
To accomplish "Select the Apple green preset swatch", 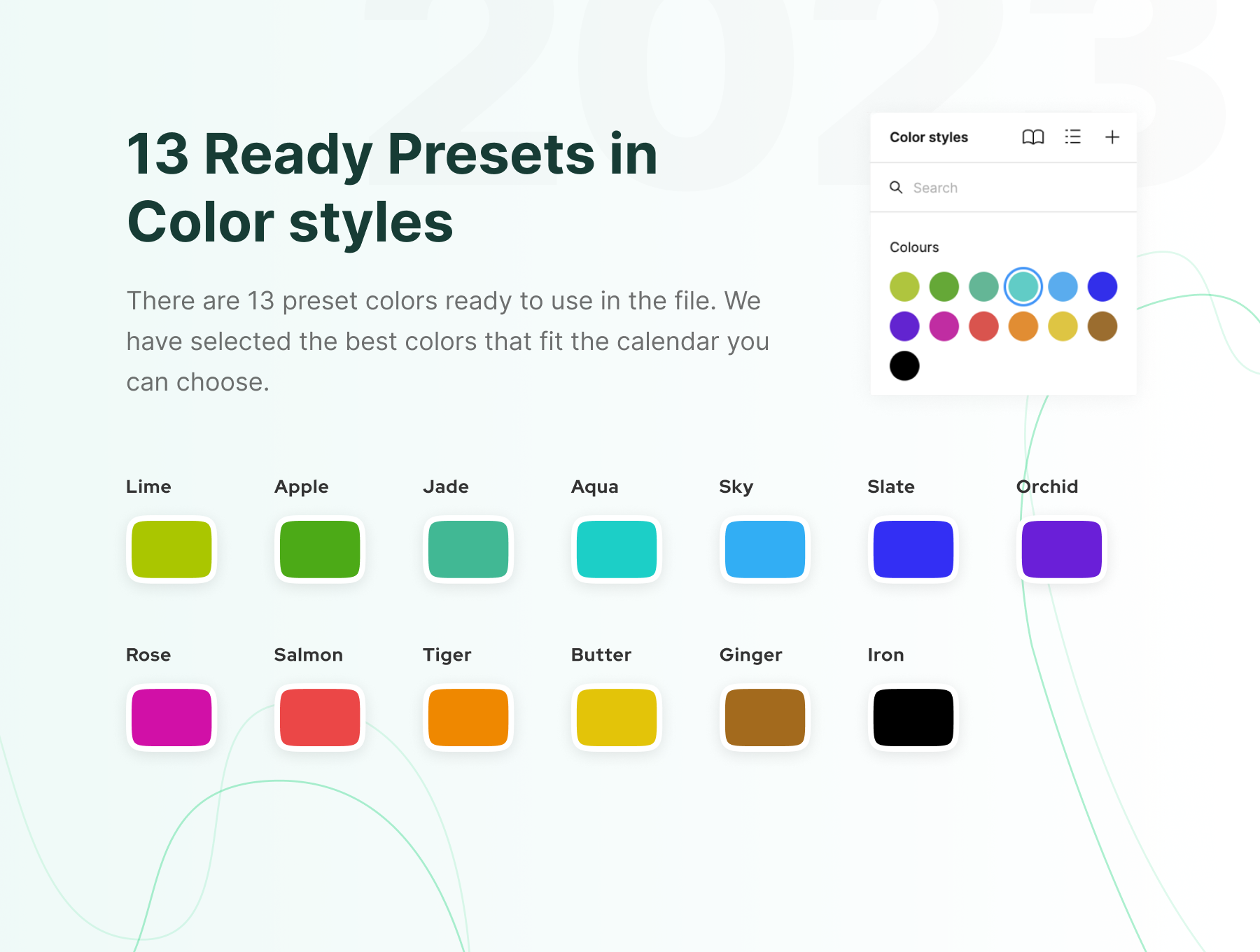I will pos(320,549).
